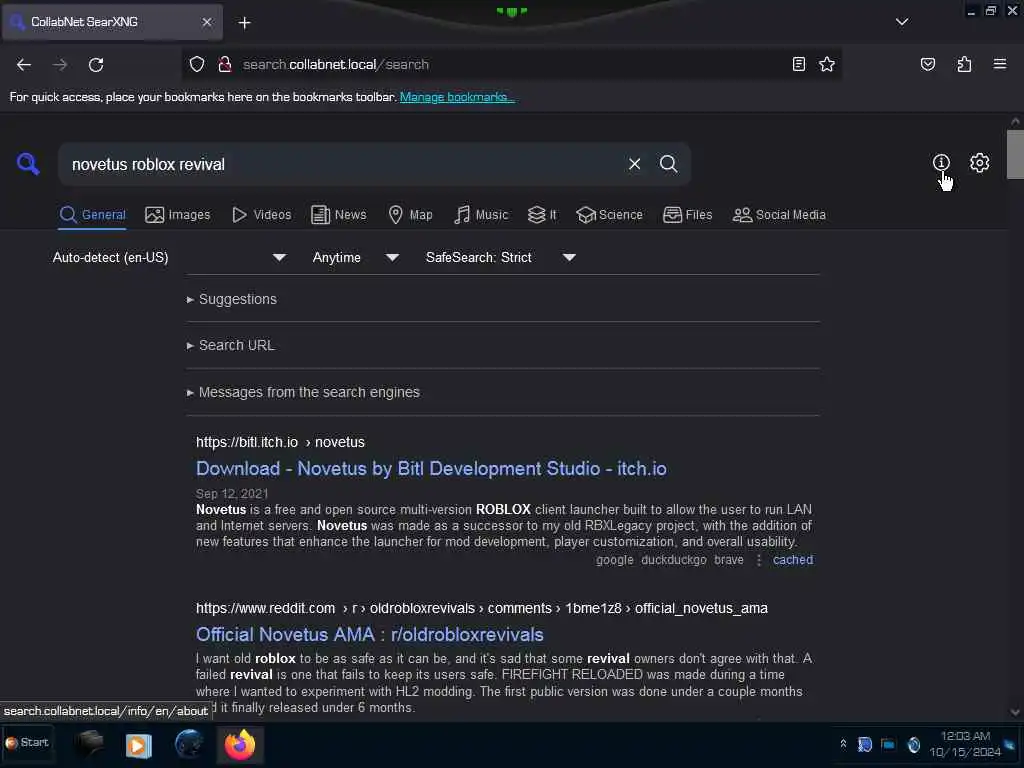Click the duckduckgo engine label
This screenshot has height=768, width=1024.
[674, 560]
